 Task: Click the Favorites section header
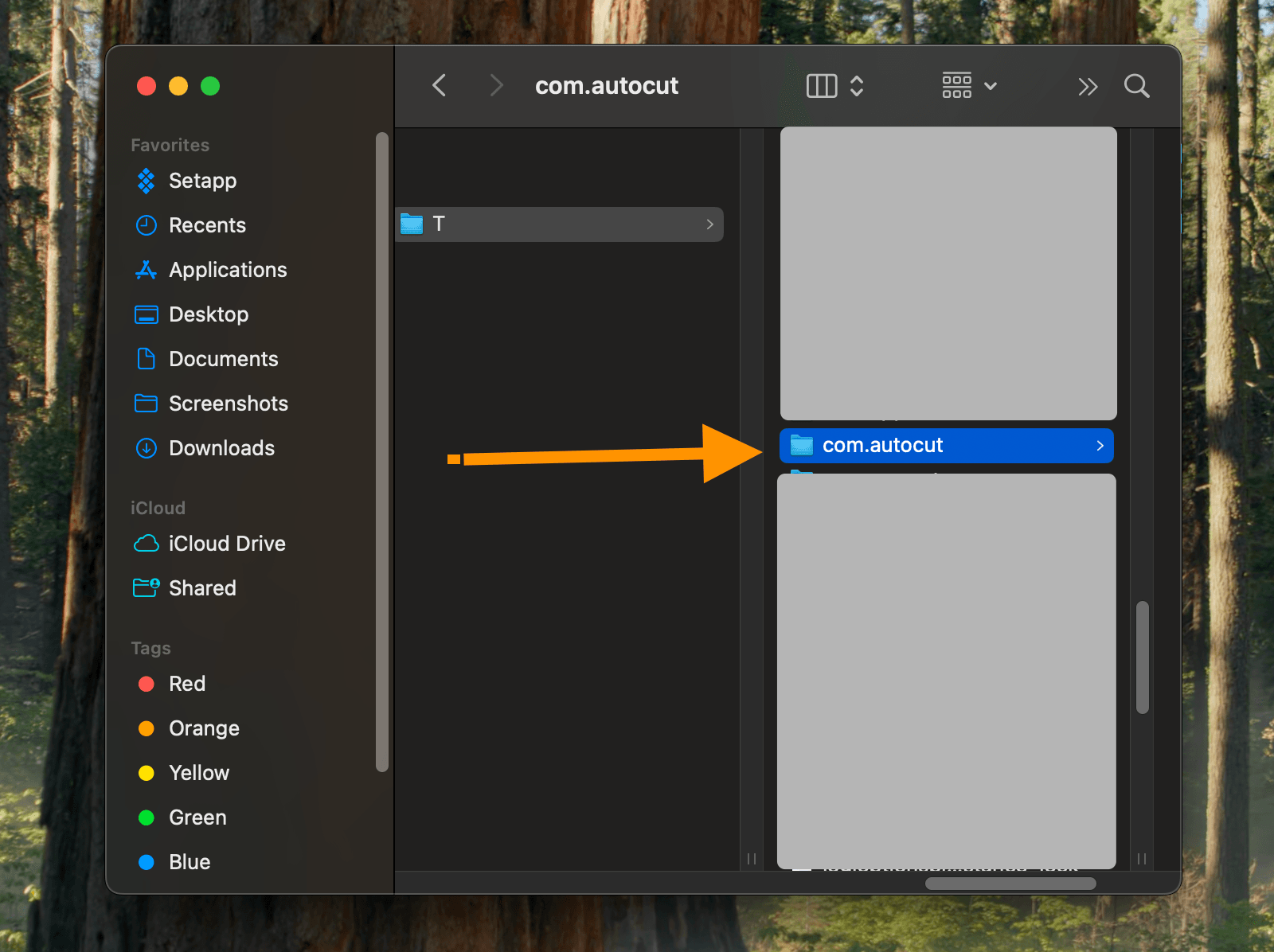pos(170,145)
